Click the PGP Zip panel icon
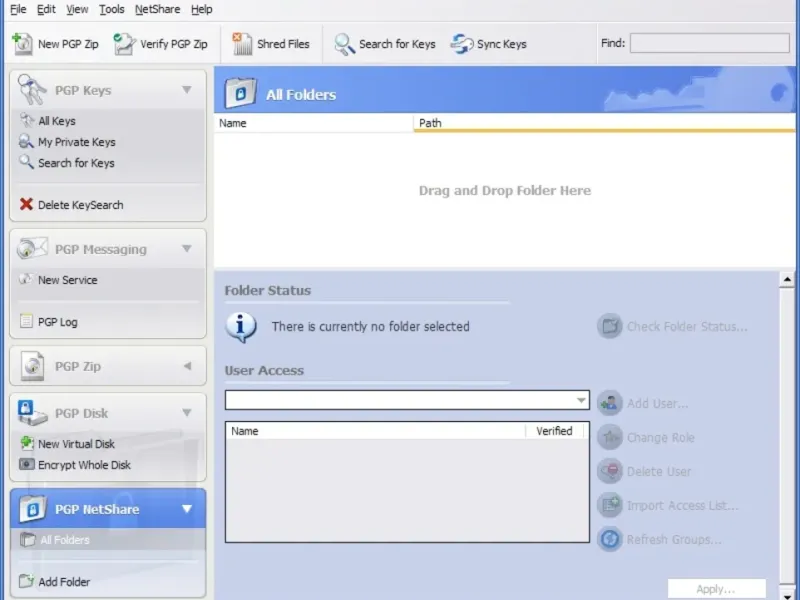Image resolution: width=800 pixels, height=600 pixels. [x=33, y=366]
